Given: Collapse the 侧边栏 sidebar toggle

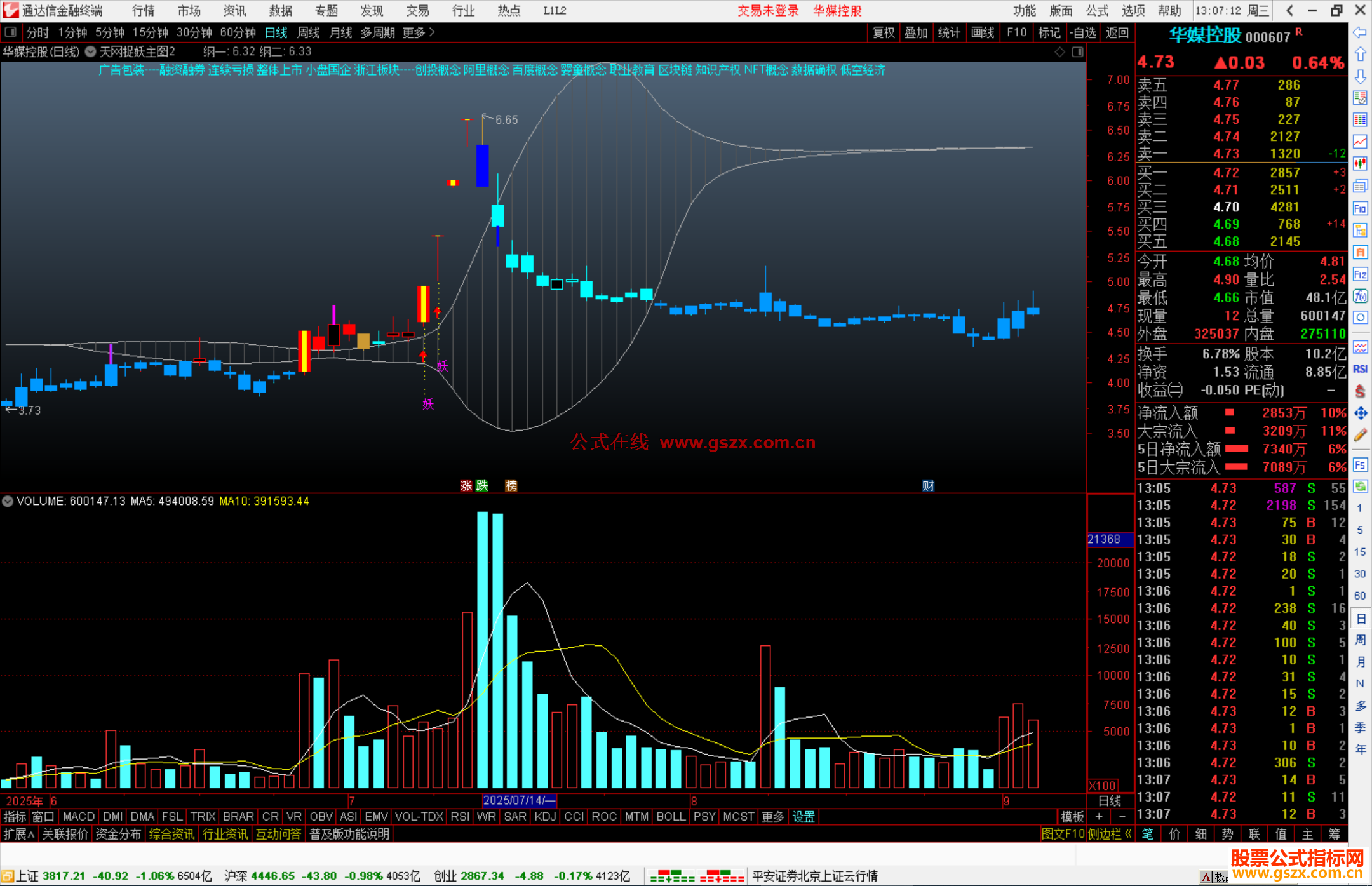Looking at the screenshot, I should 1109,834.
